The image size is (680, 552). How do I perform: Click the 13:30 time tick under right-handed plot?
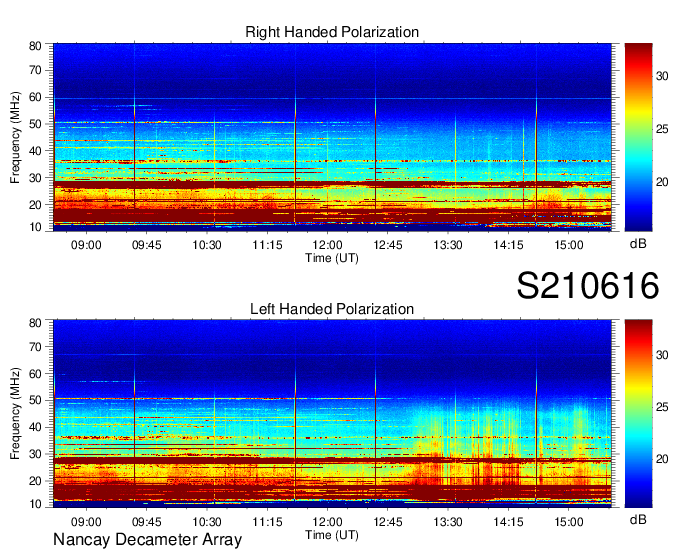tap(448, 245)
